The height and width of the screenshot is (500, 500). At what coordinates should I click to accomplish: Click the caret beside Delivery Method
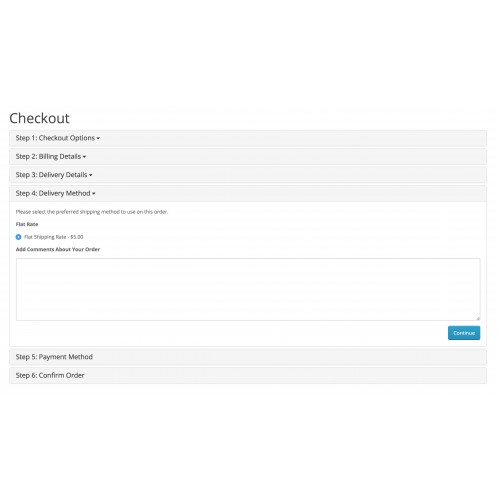pyautogui.click(x=94, y=193)
